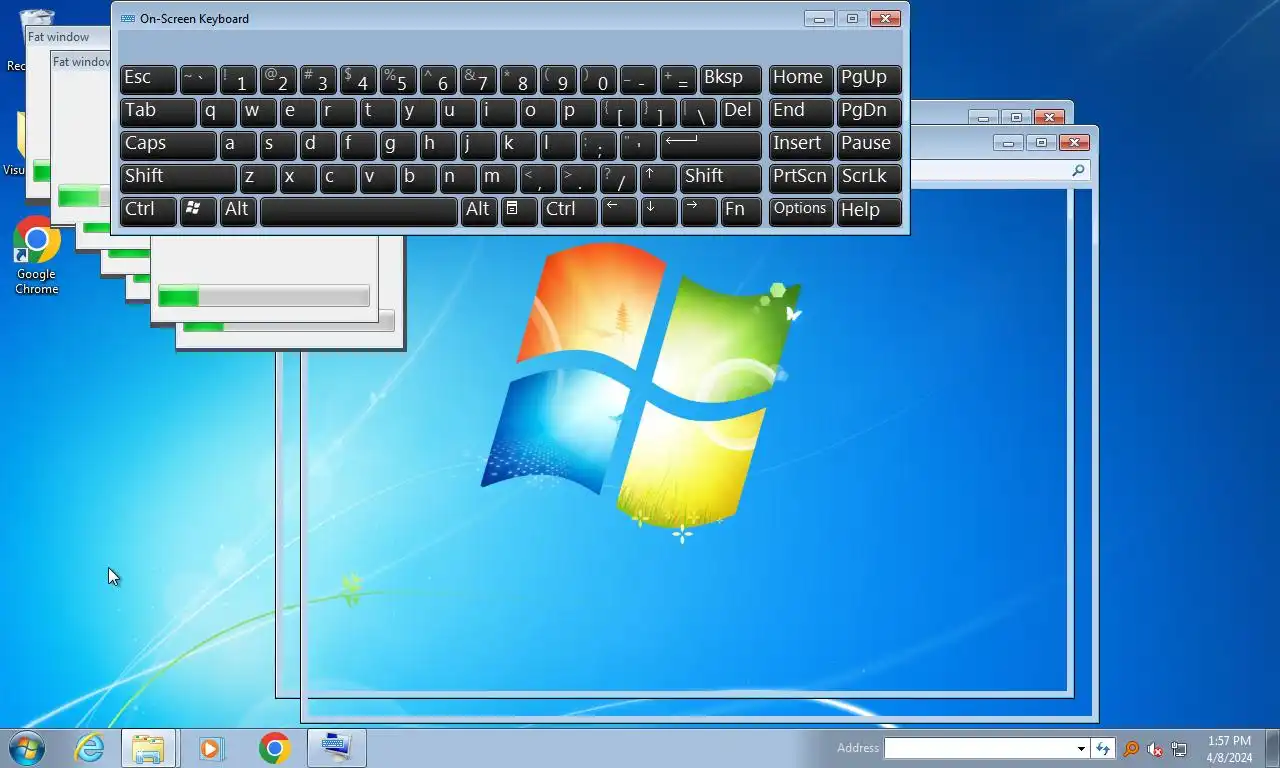Open the network status tray icon

pyautogui.click(x=1180, y=749)
